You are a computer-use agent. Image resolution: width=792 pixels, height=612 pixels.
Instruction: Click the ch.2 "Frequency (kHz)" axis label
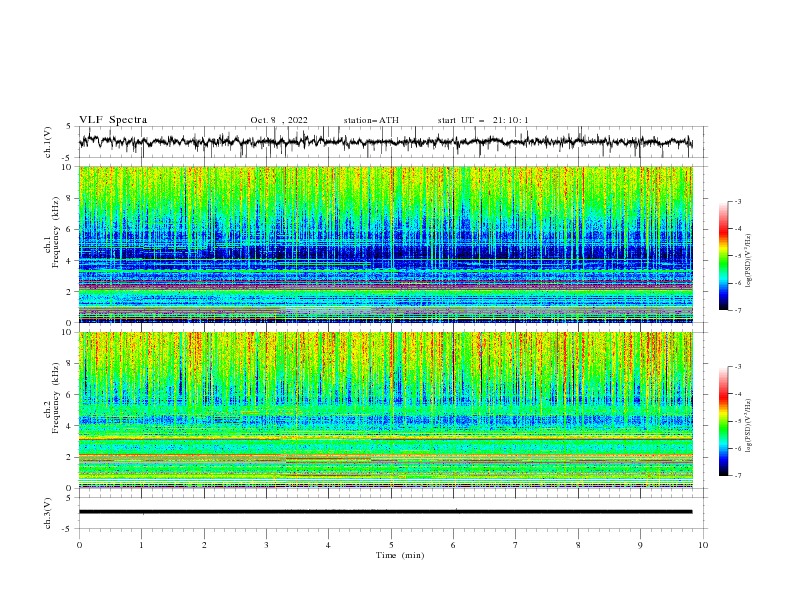coord(56,396)
